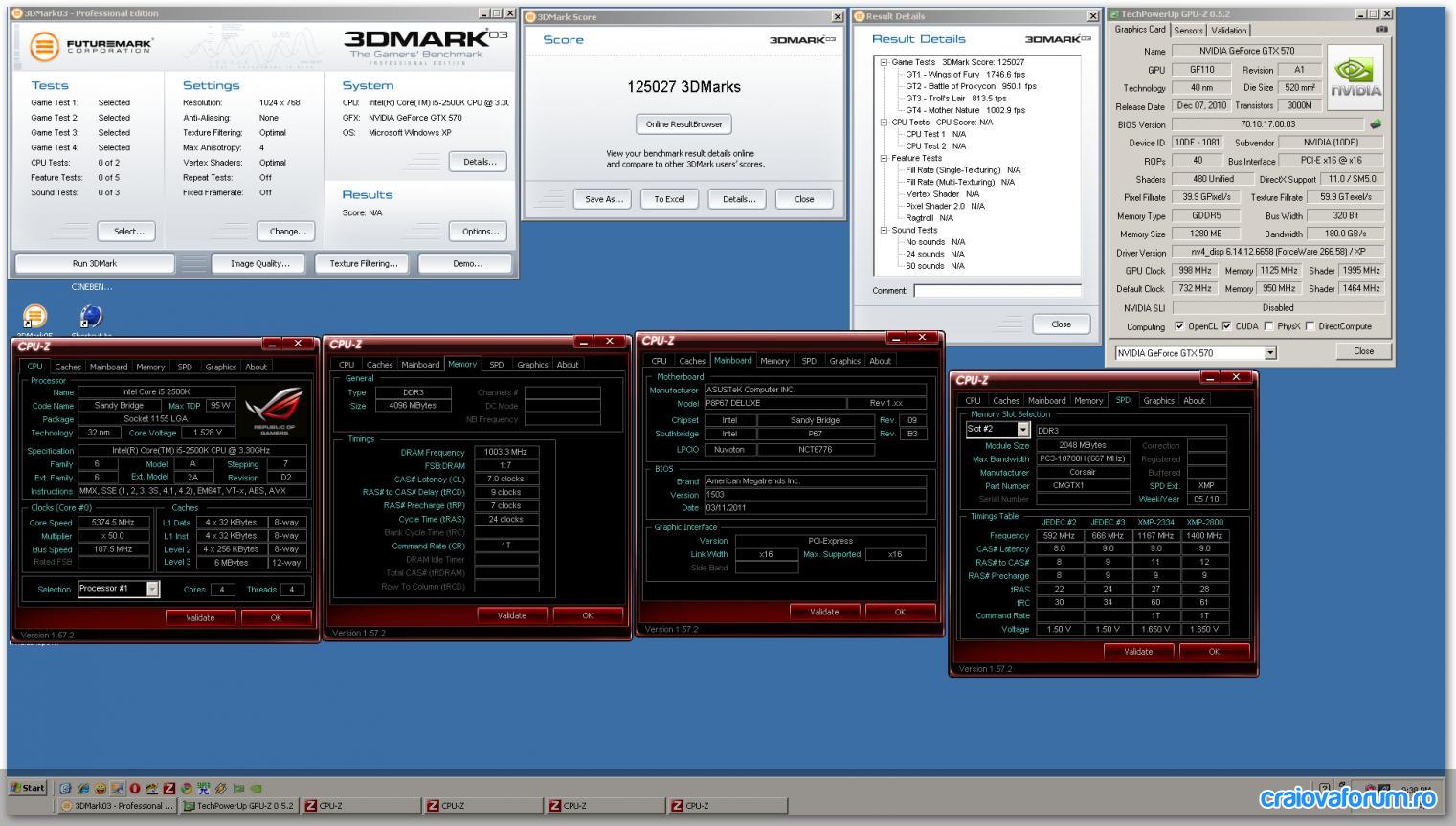This screenshot has height=826, width=1456.
Task: Collapse the Game Tests tree node
Action: [x=884, y=62]
